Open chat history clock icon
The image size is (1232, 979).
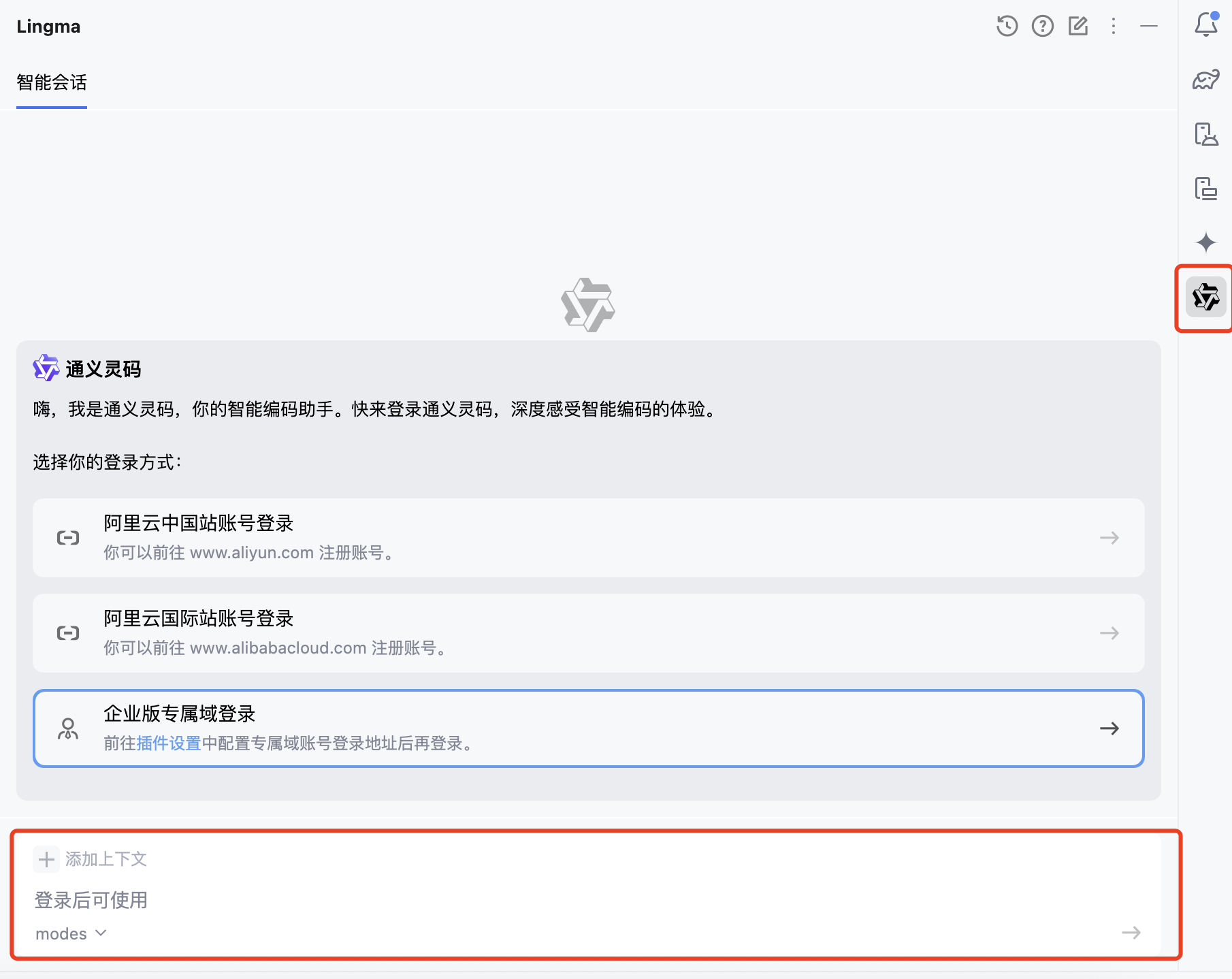(1007, 27)
